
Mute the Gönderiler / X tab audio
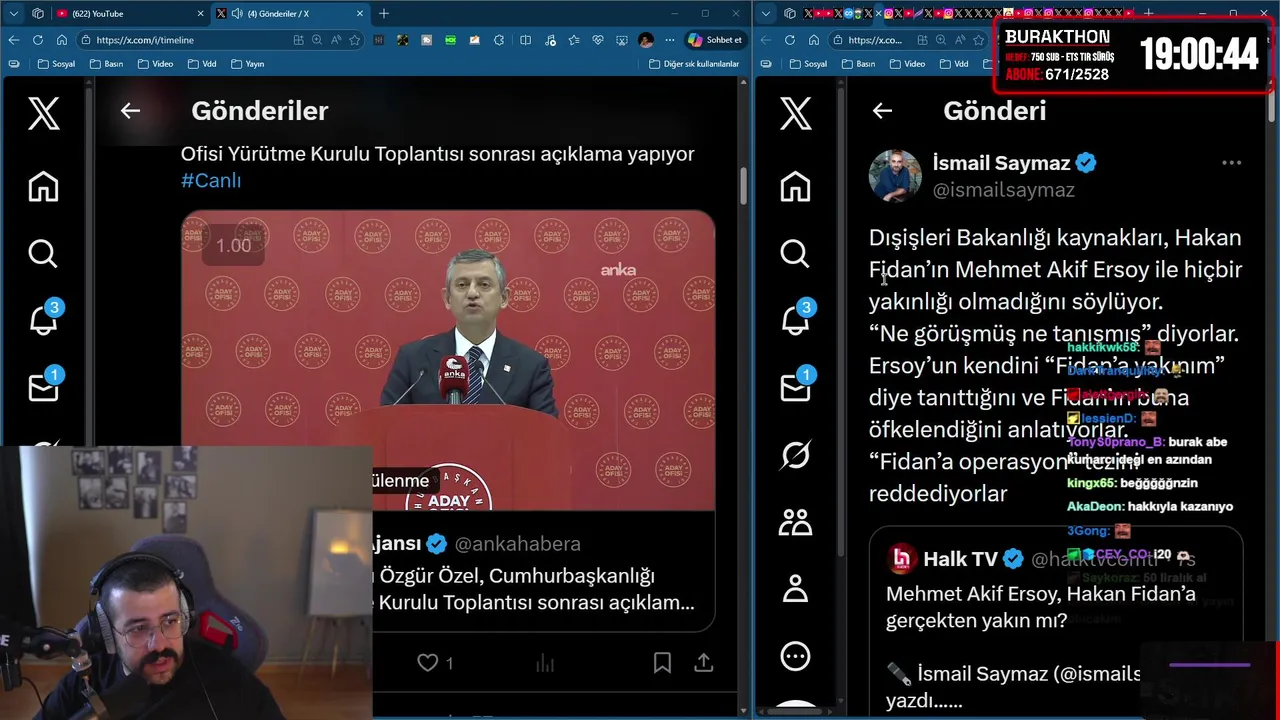point(237,14)
